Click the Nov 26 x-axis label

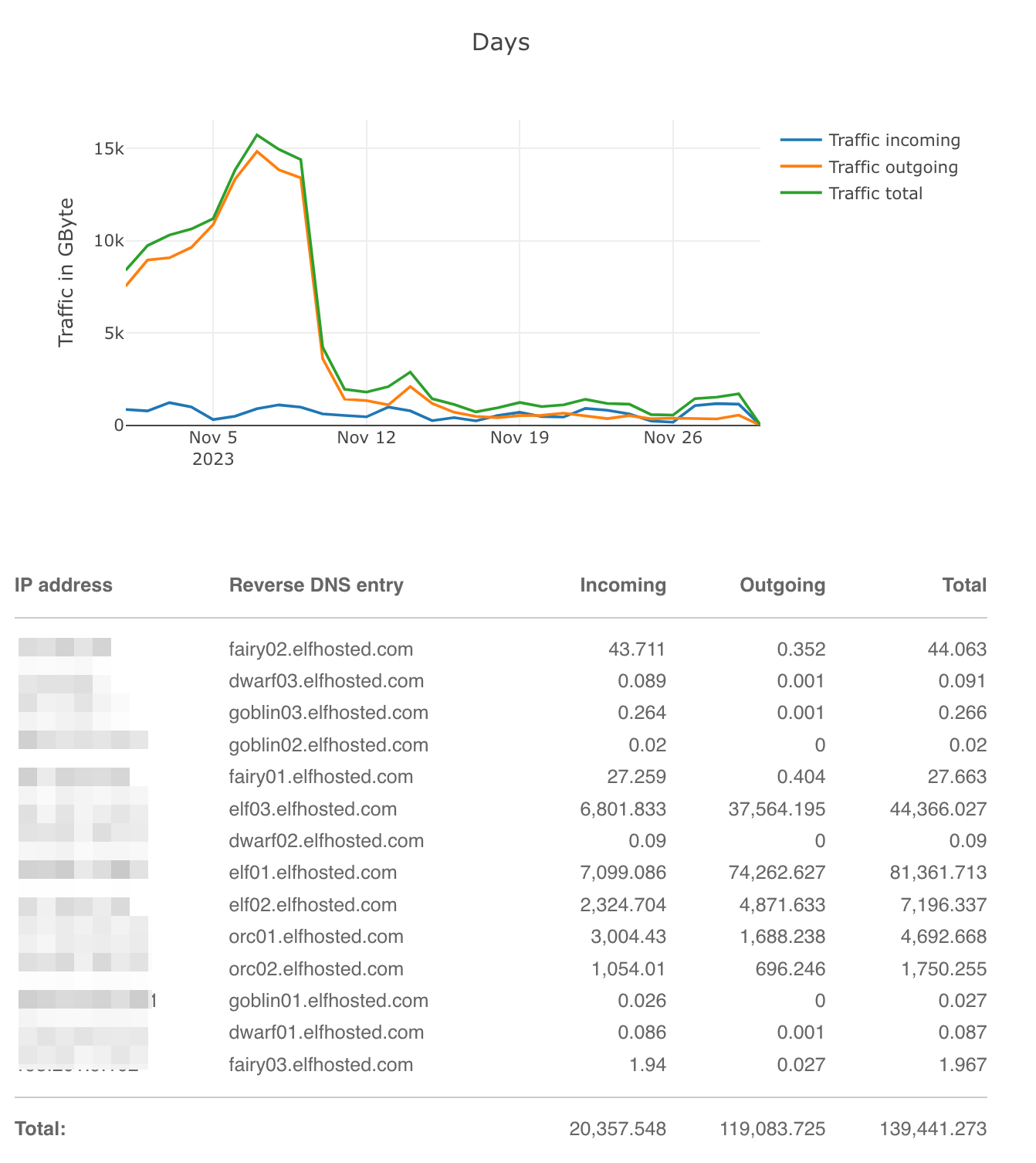673,438
